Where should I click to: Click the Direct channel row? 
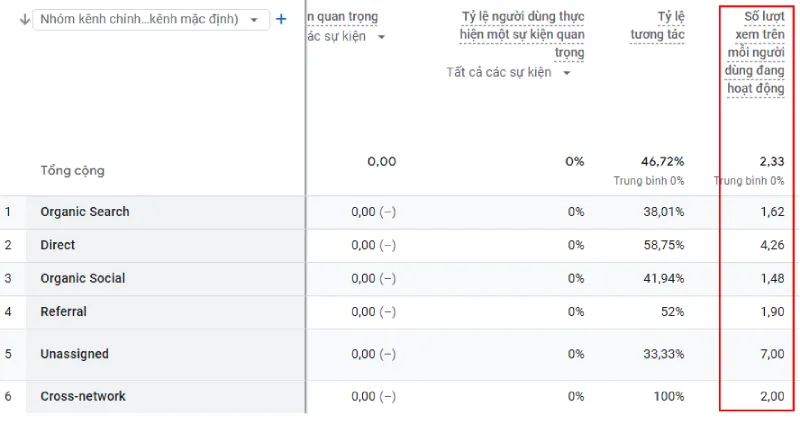click(x=58, y=245)
